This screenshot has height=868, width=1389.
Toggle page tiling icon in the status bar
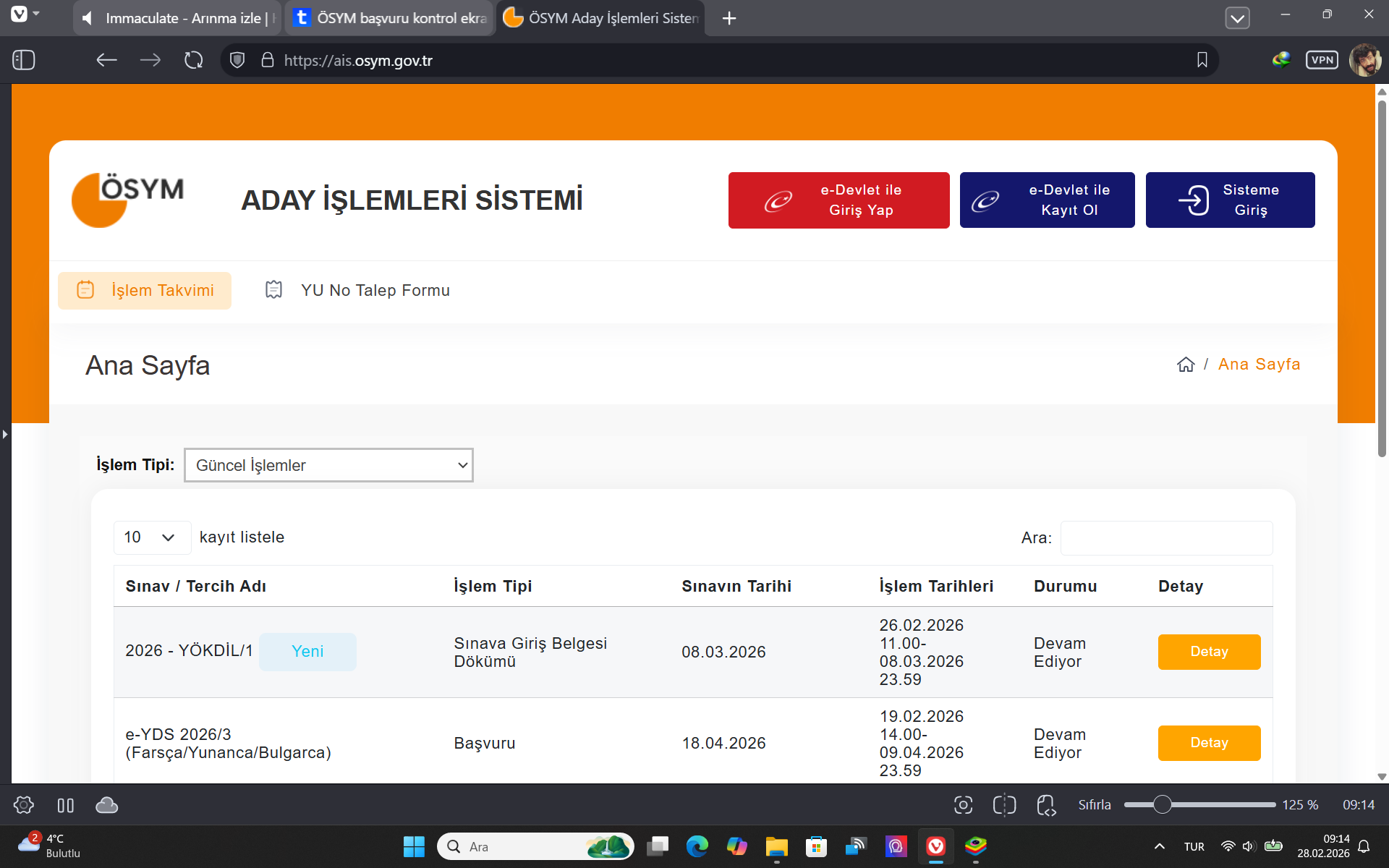pyautogui.click(x=1004, y=805)
